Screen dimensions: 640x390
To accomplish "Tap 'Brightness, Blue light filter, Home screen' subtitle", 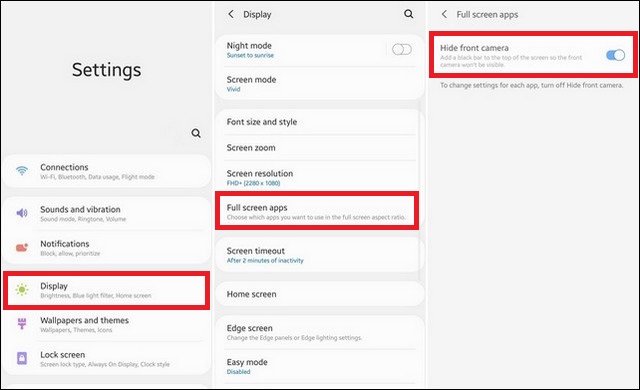I will click(x=96, y=295).
